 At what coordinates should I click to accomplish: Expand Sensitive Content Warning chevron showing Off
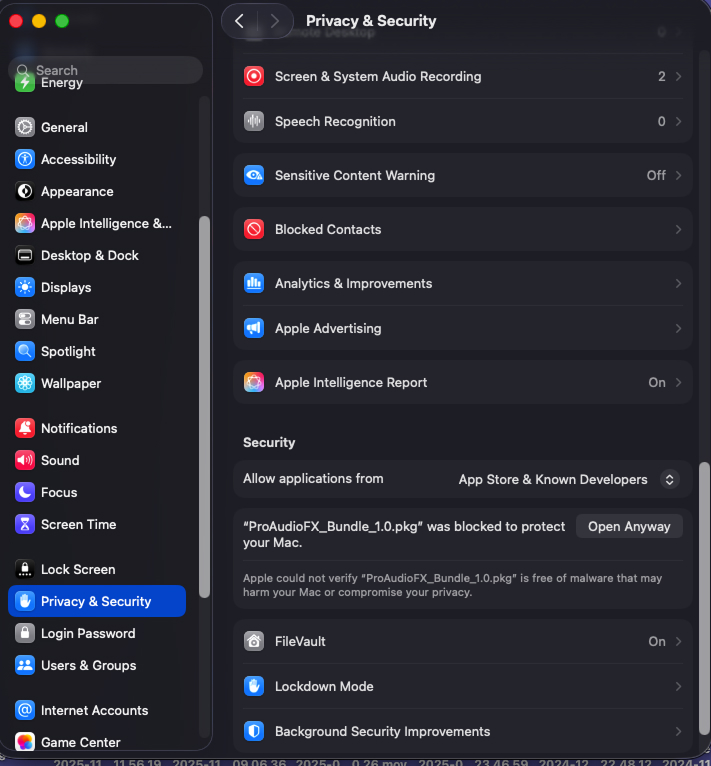pyautogui.click(x=678, y=176)
